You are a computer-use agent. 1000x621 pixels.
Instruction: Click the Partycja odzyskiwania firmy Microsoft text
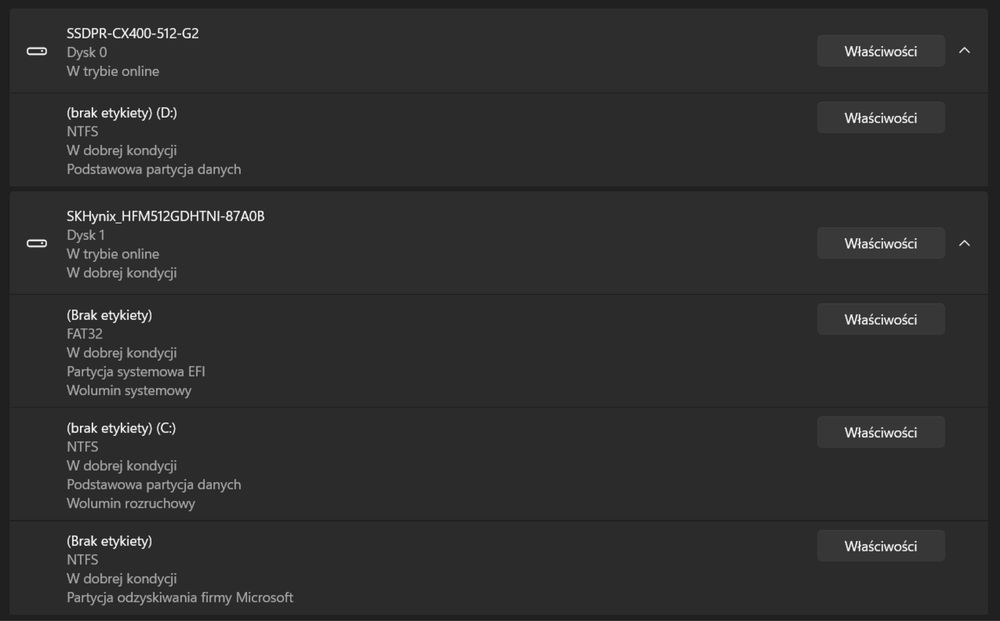pyautogui.click(x=180, y=597)
